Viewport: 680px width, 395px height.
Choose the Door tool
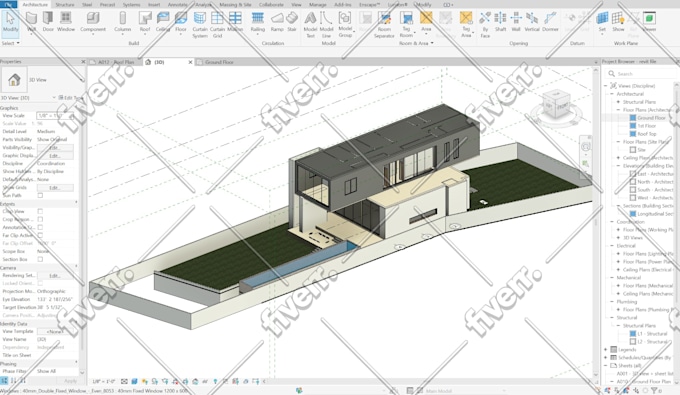tap(48, 22)
